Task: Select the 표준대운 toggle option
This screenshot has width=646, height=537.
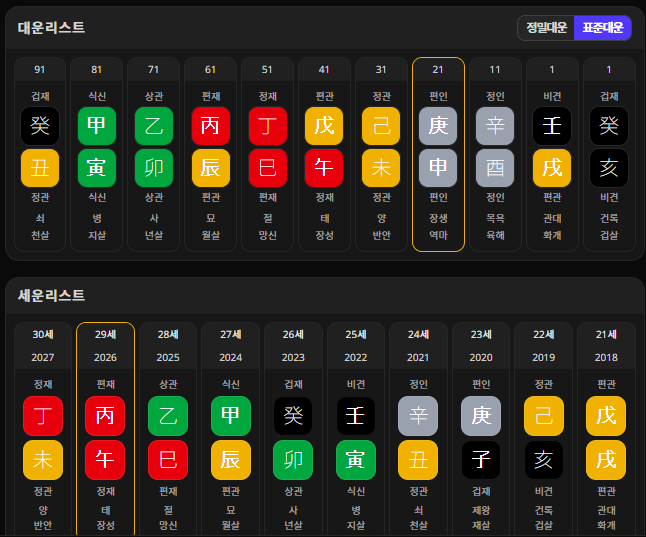Action: [x=602, y=28]
